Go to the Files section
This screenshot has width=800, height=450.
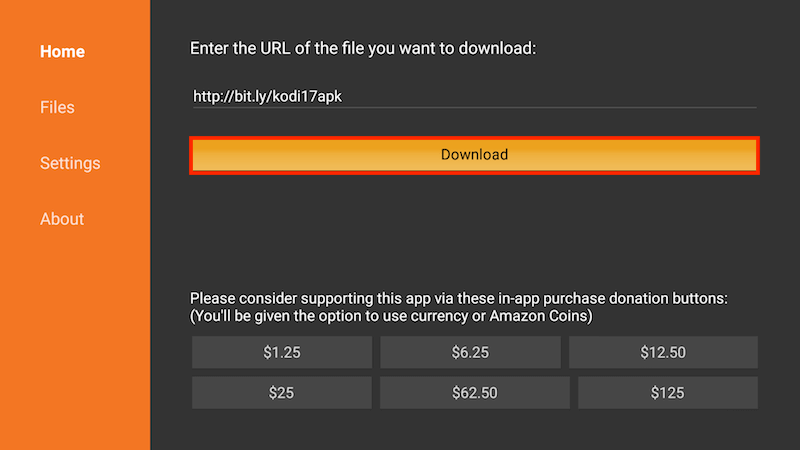coord(57,107)
